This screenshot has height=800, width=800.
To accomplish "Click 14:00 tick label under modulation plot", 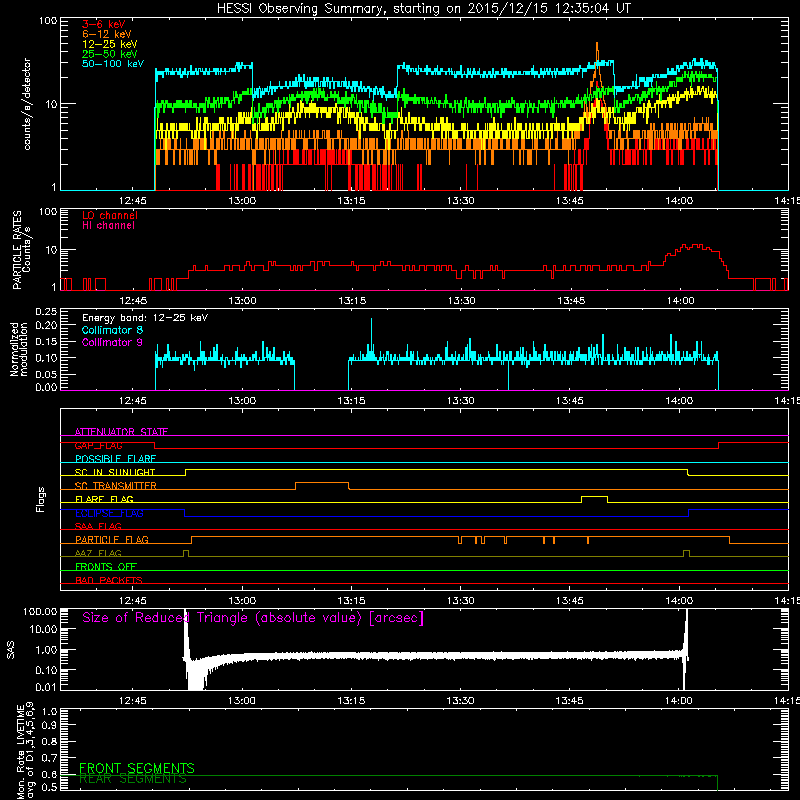I will click(679, 400).
